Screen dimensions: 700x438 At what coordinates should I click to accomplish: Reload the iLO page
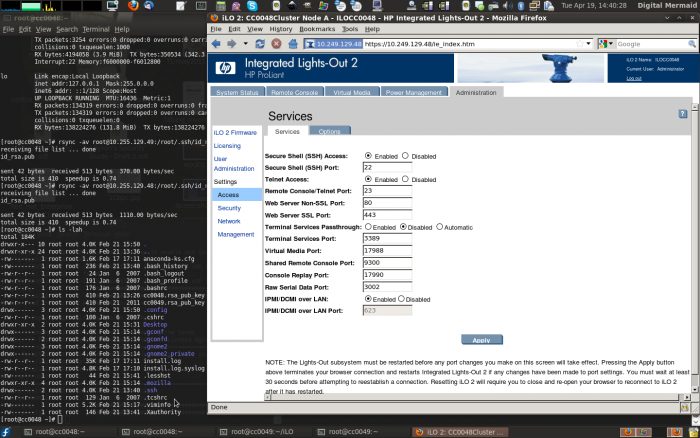pyautogui.click(x=260, y=44)
